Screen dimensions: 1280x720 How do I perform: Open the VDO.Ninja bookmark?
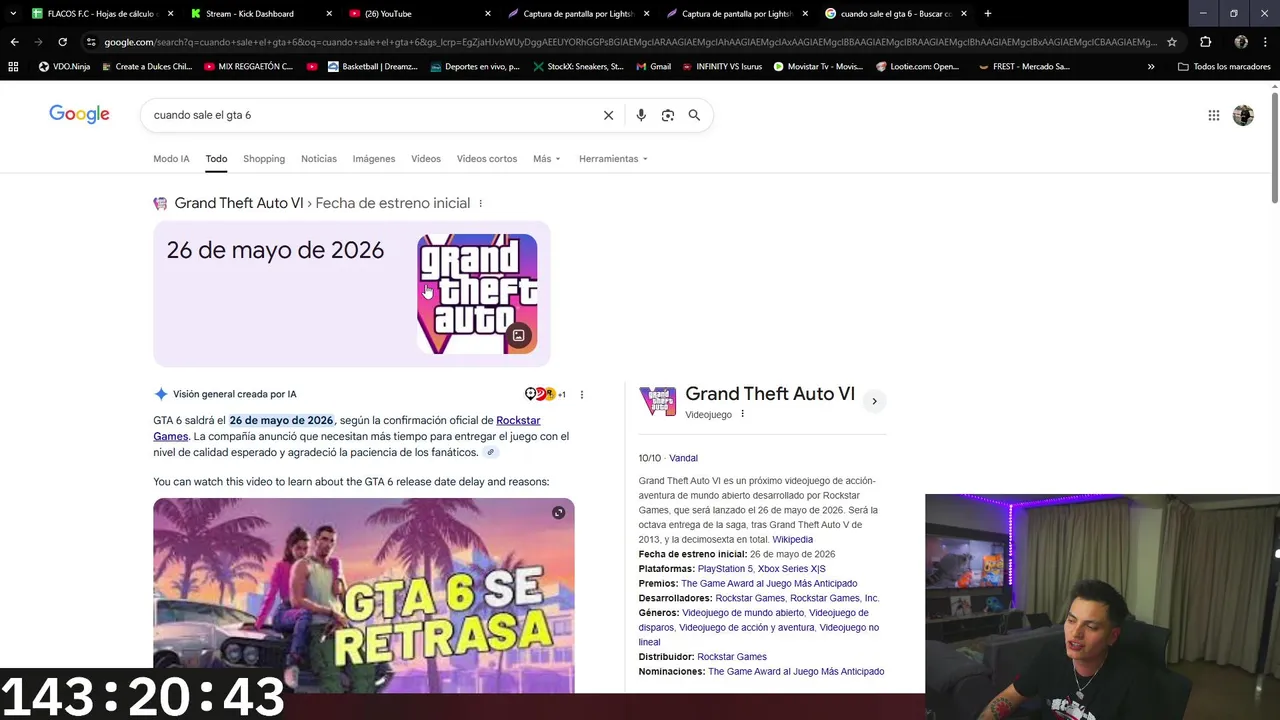[x=66, y=67]
